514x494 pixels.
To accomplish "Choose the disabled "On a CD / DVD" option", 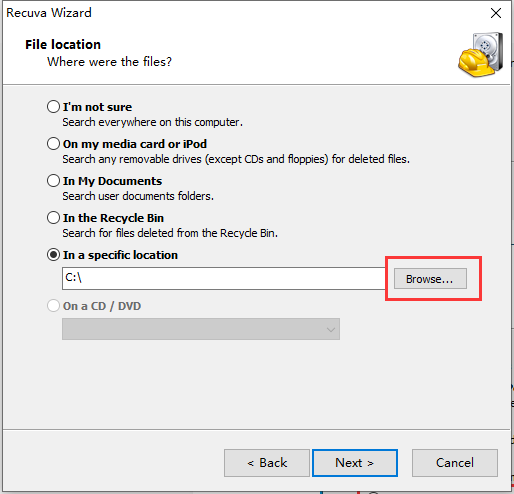I will click(53, 306).
